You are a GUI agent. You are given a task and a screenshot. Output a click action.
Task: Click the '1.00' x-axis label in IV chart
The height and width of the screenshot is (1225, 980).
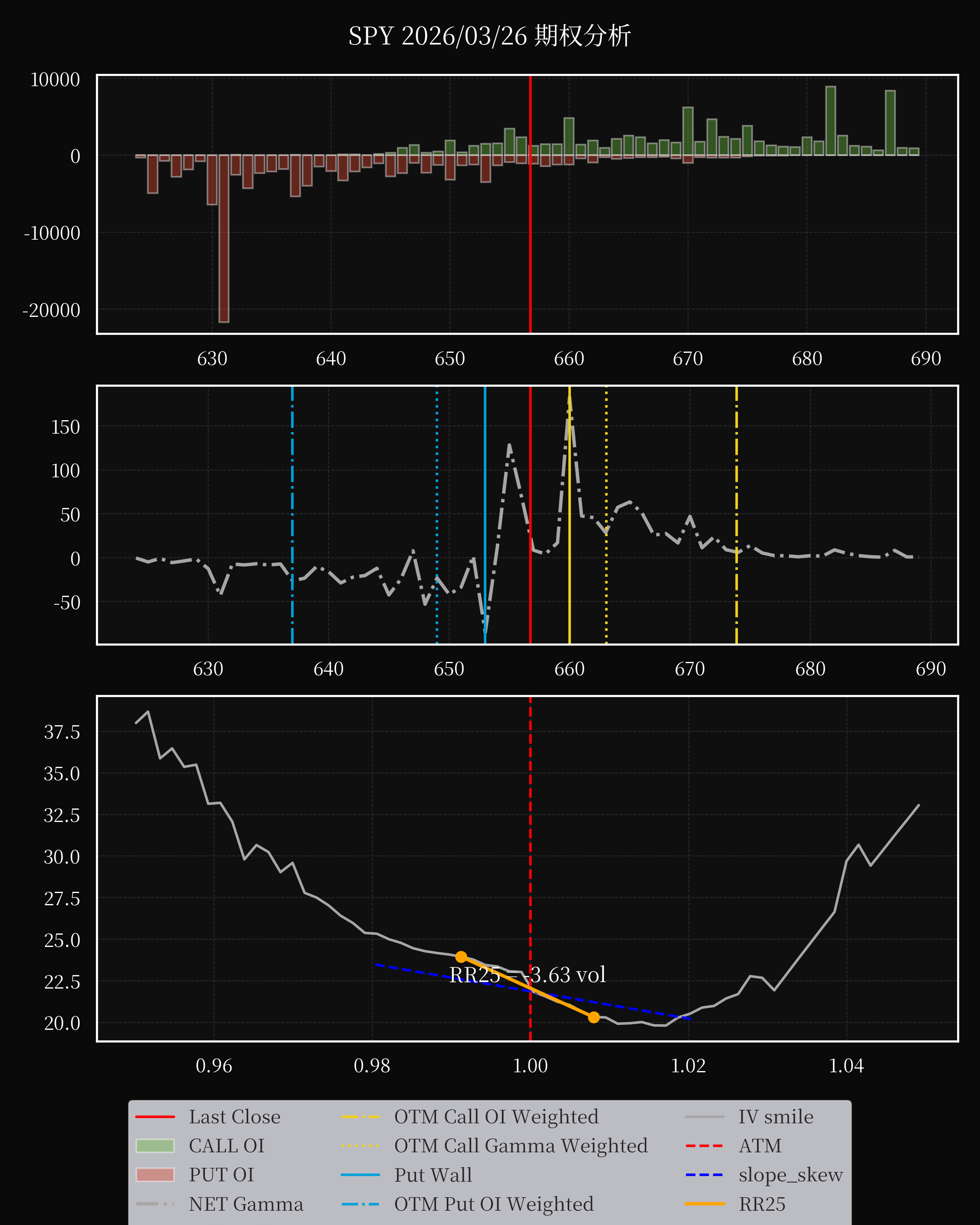pyautogui.click(x=530, y=1066)
